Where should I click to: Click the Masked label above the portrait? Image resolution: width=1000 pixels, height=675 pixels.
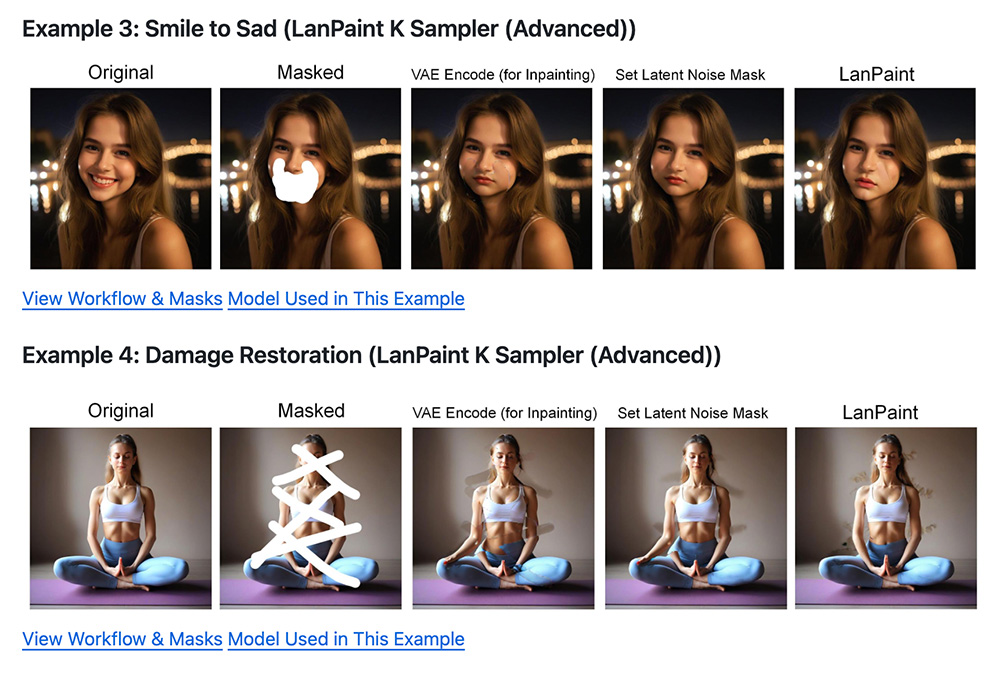pyautogui.click(x=310, y=72)
